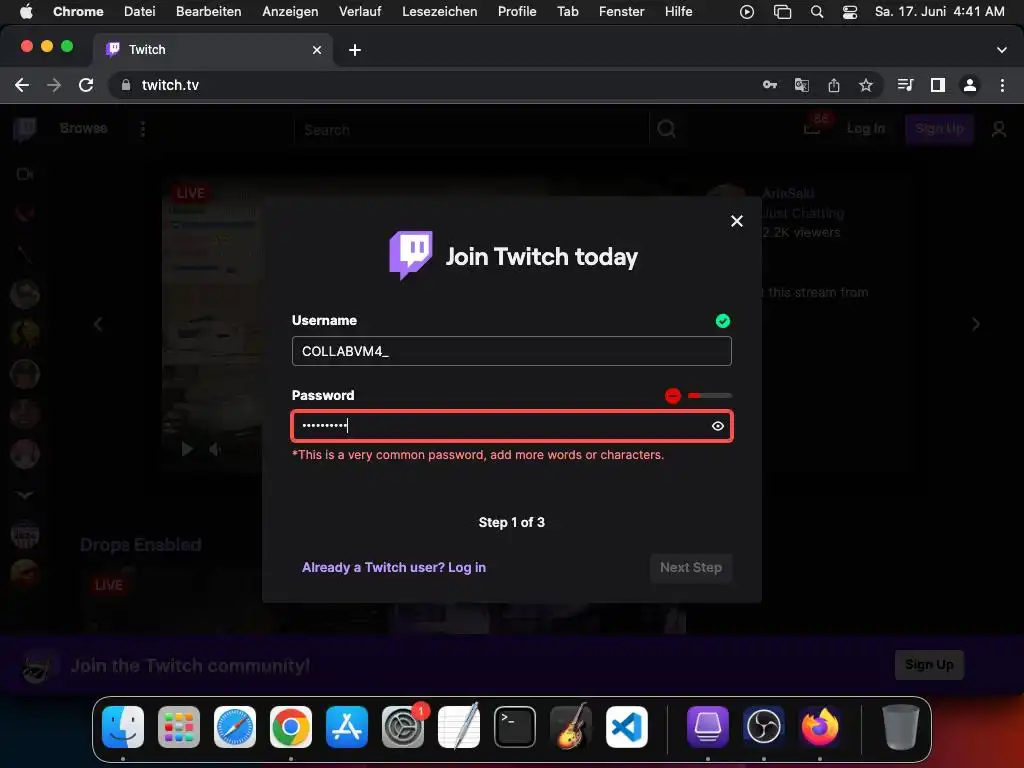Image resolution: width=1024 pixels, height=768 pixels.
Task: Open Chrome's three-dot menu
Action: [1002, 85]
